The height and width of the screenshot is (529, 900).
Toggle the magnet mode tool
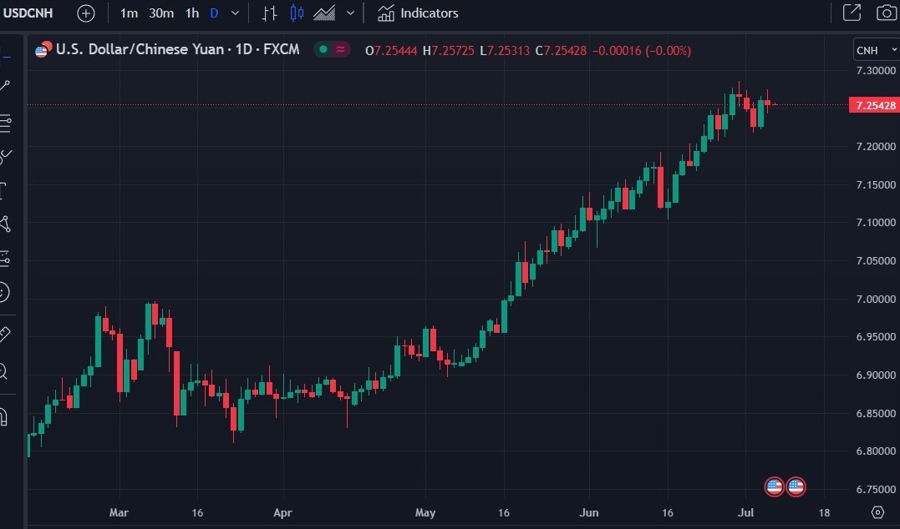pos(4,417)
